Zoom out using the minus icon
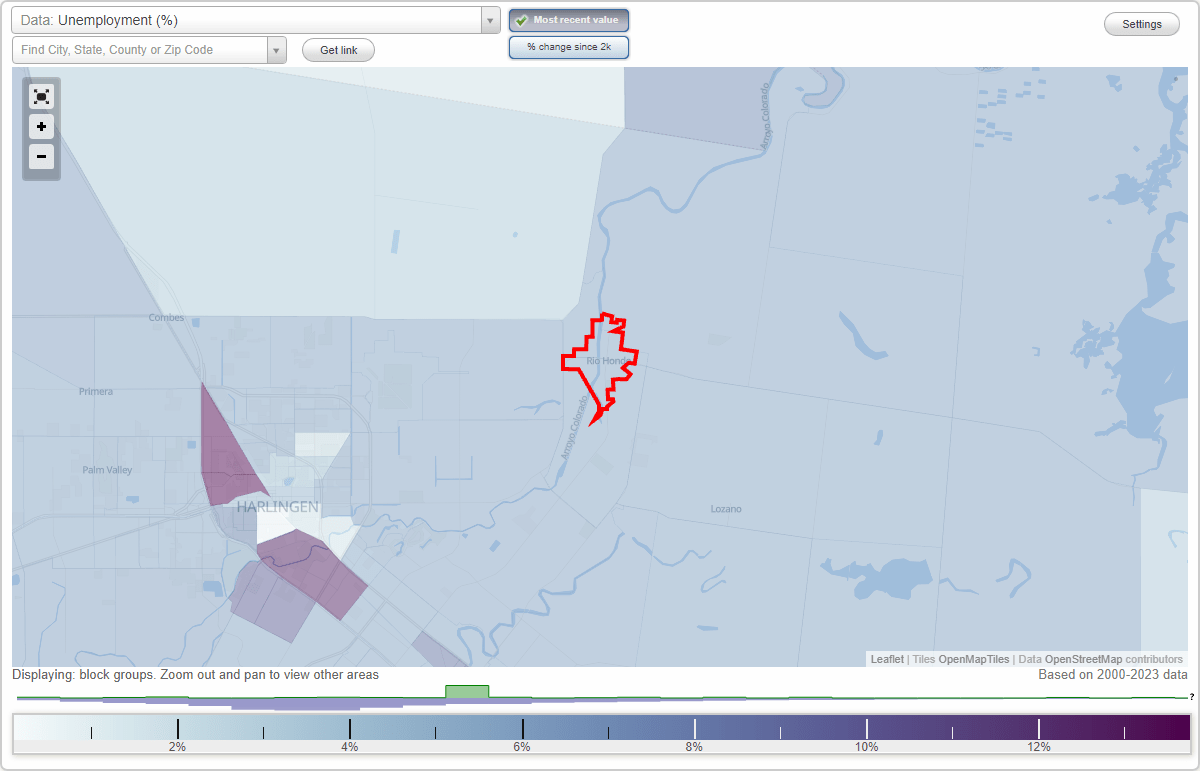The height and width of the screenshot is (771, 1200). point(41,157)
